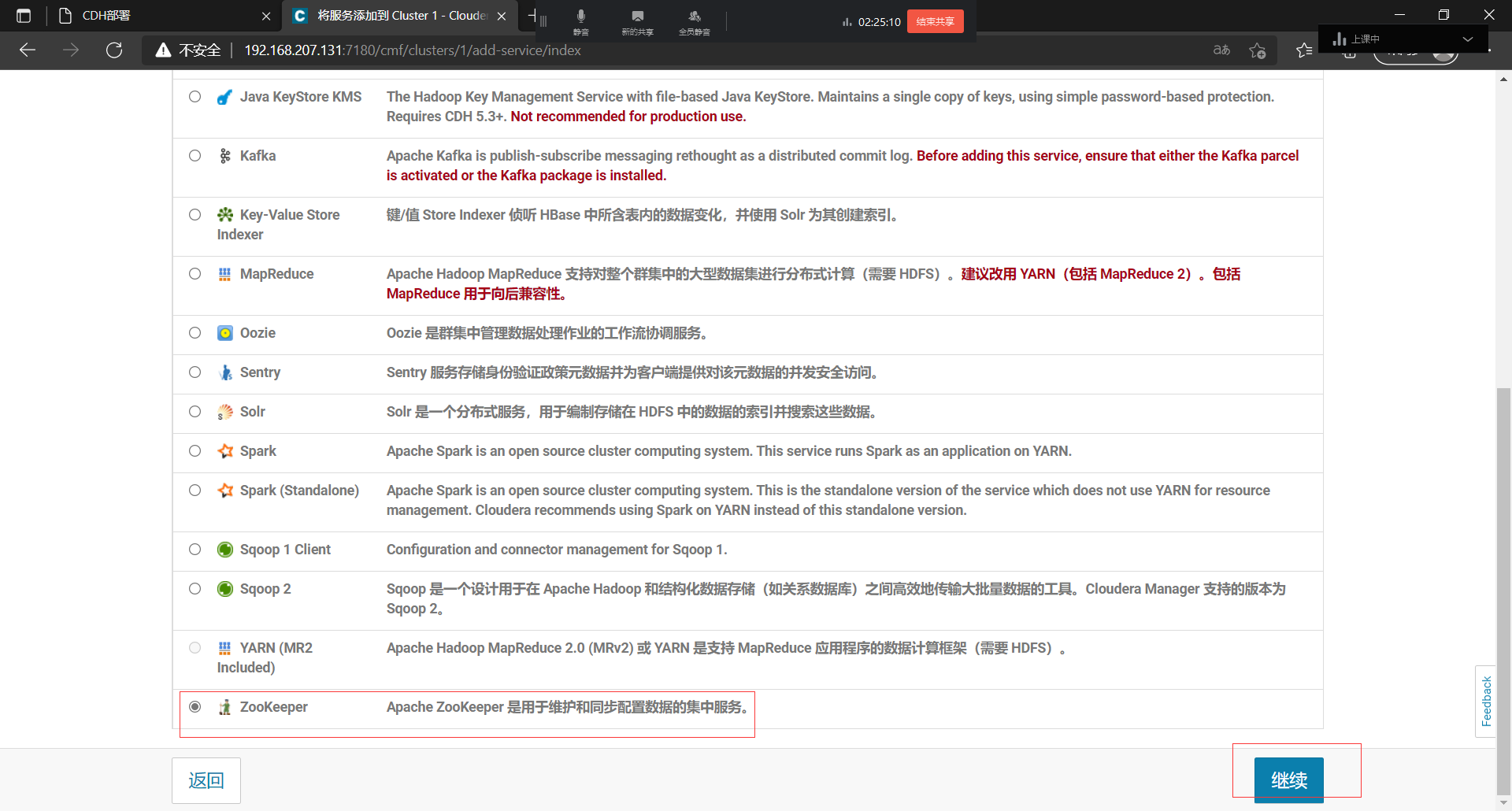Image resolution: width=1512 pixels, height=811 pixels.
Task: Open the tab actions menu icon
Action: pos(24,16)
